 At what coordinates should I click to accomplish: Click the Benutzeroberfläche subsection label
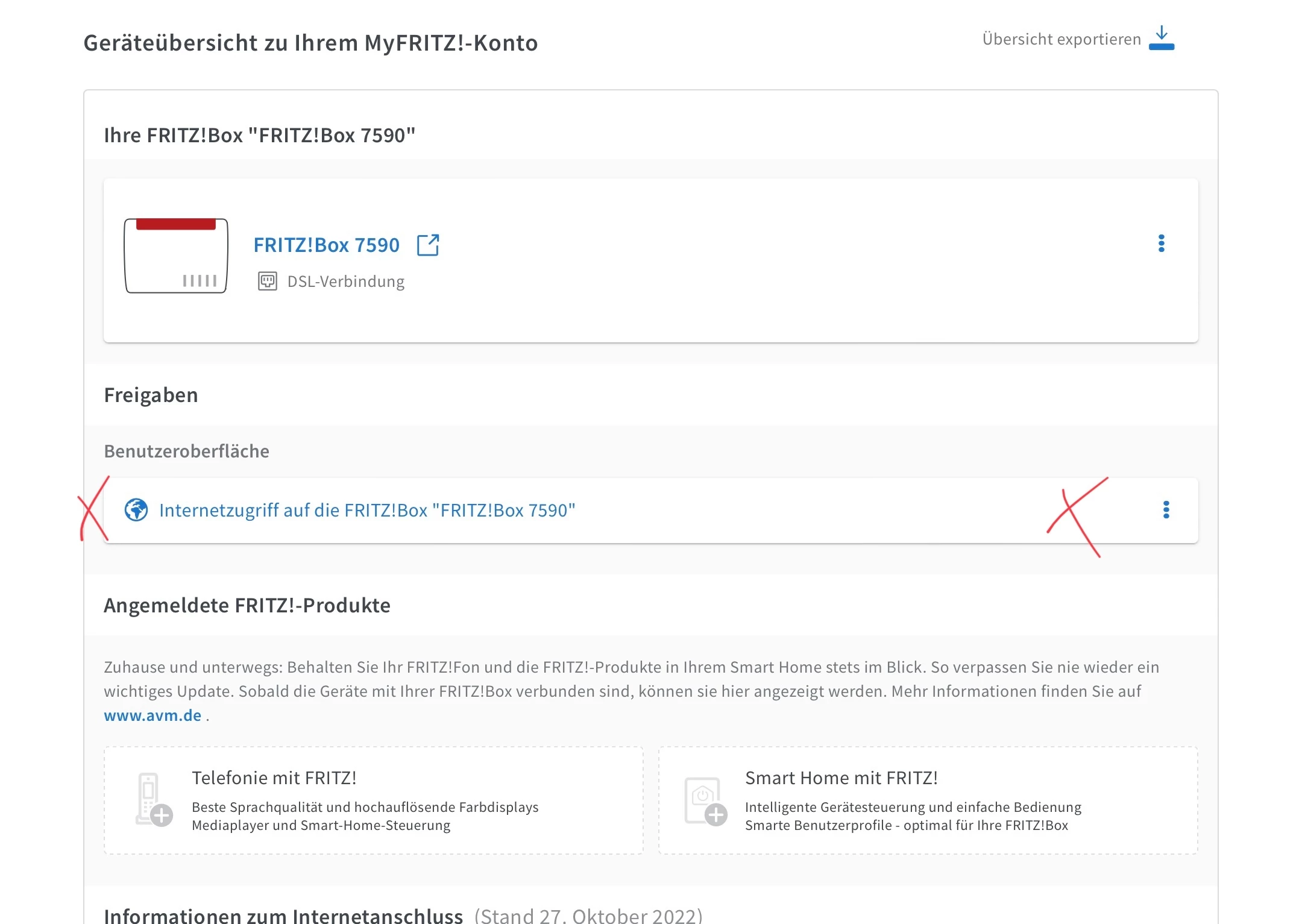tap(186, 451)
